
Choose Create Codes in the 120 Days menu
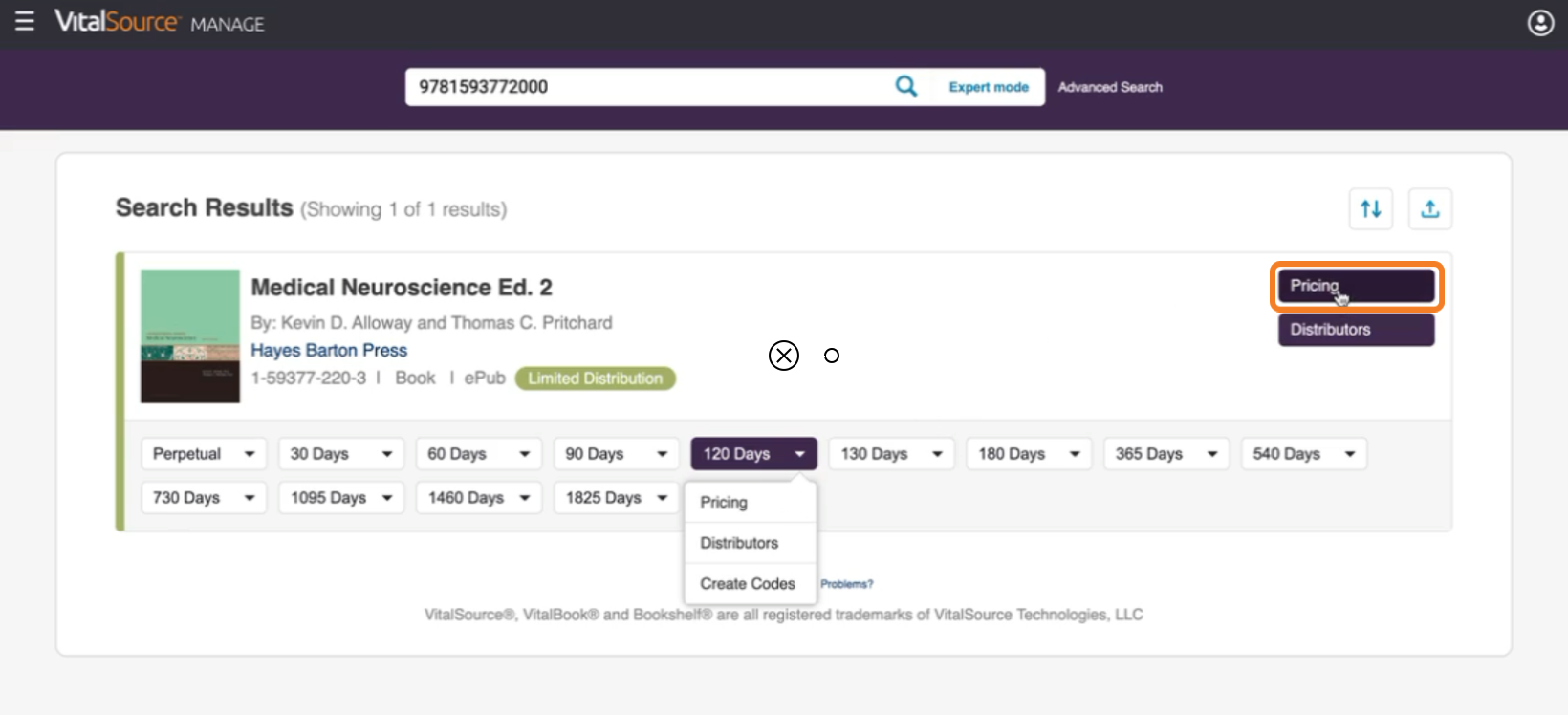point(751,584)
